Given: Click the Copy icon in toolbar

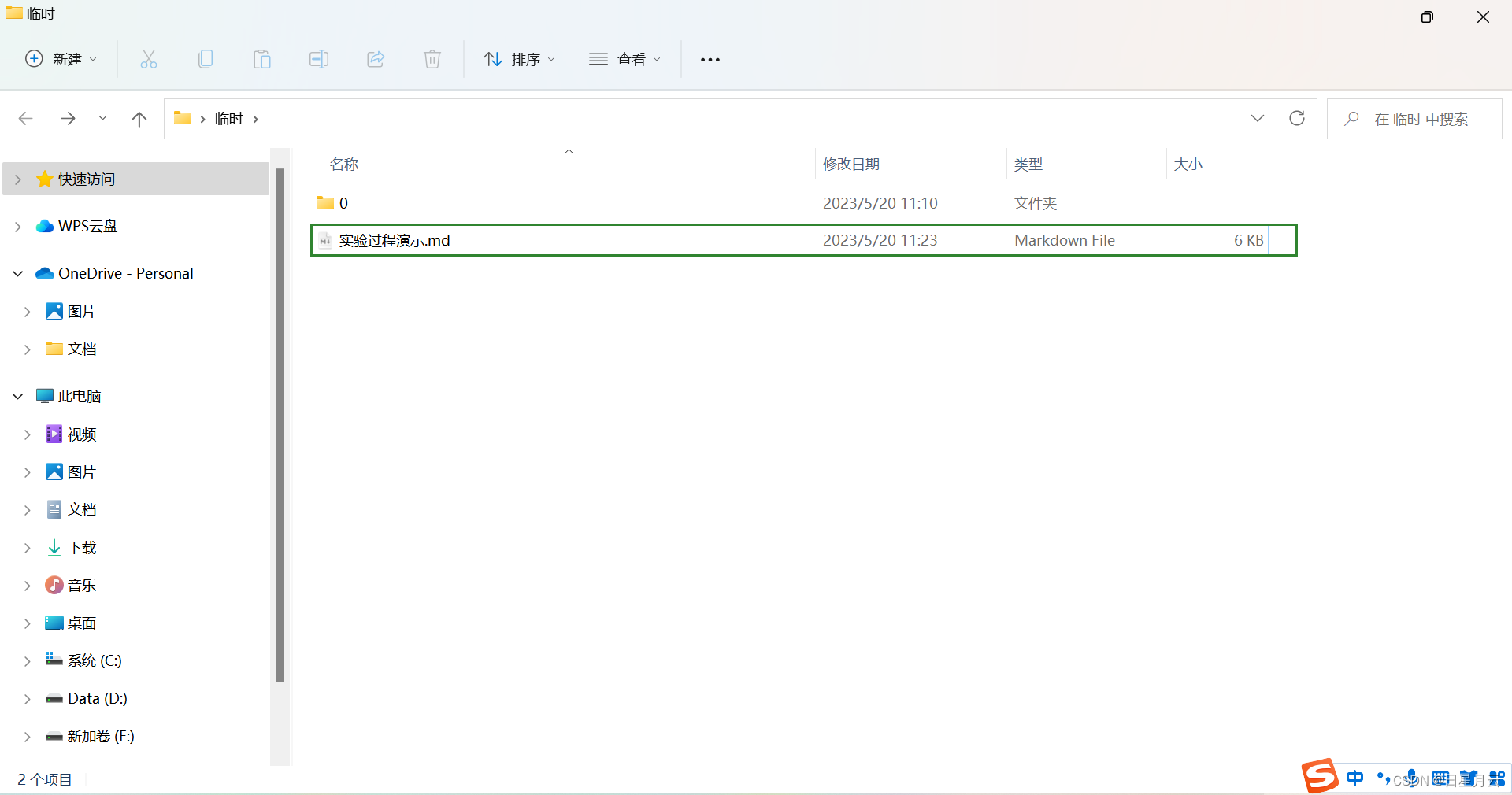Looking at the screenshot, I should pyautogui.click(x=206, y=59).
